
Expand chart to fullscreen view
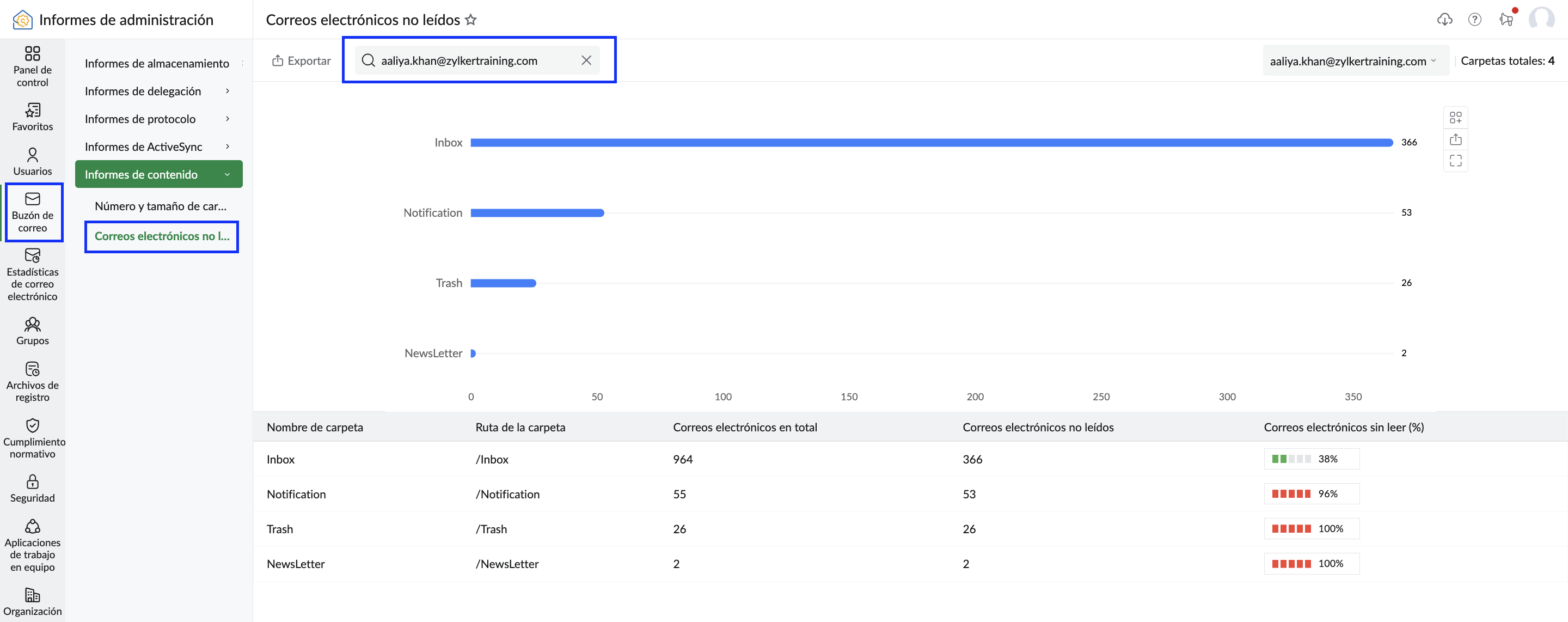tap(1455, 161)
